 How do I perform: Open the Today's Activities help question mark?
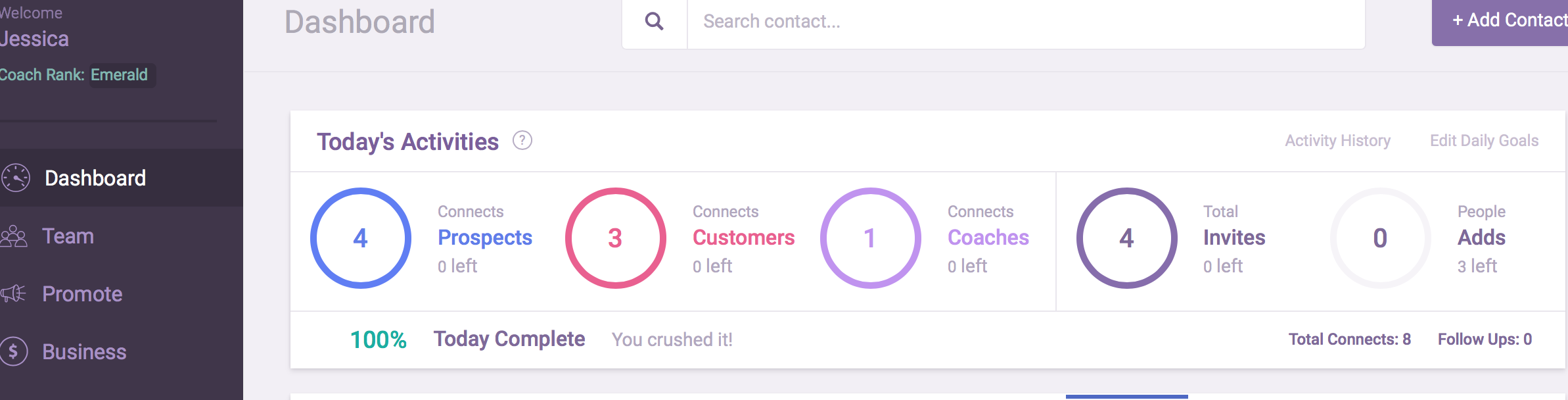point(522,140)
